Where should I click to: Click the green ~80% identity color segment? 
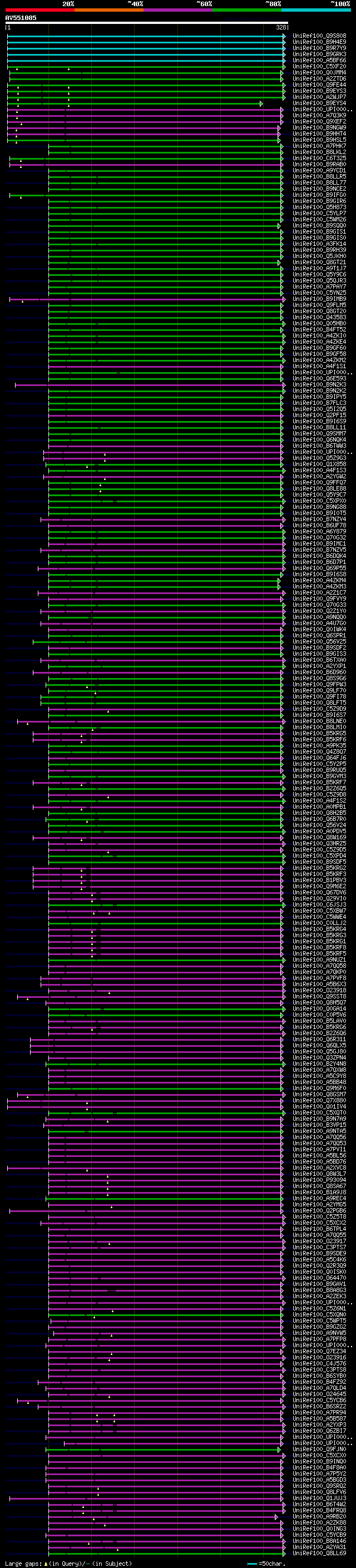tap(247, 10)
